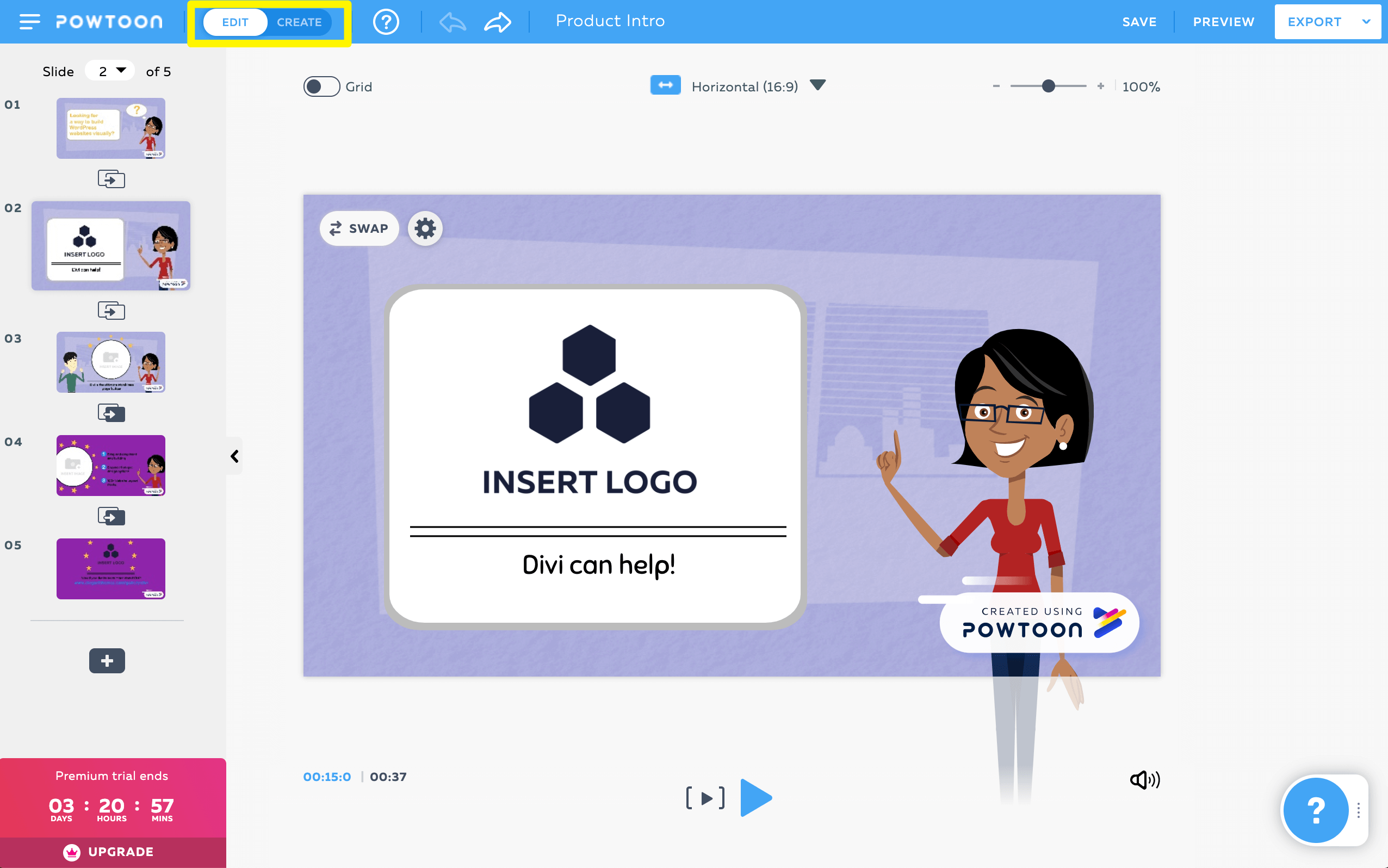The image size is (1388, 868).
Task: Click the help question mark icon in toolbar
Action: click(x=386, y=21)
